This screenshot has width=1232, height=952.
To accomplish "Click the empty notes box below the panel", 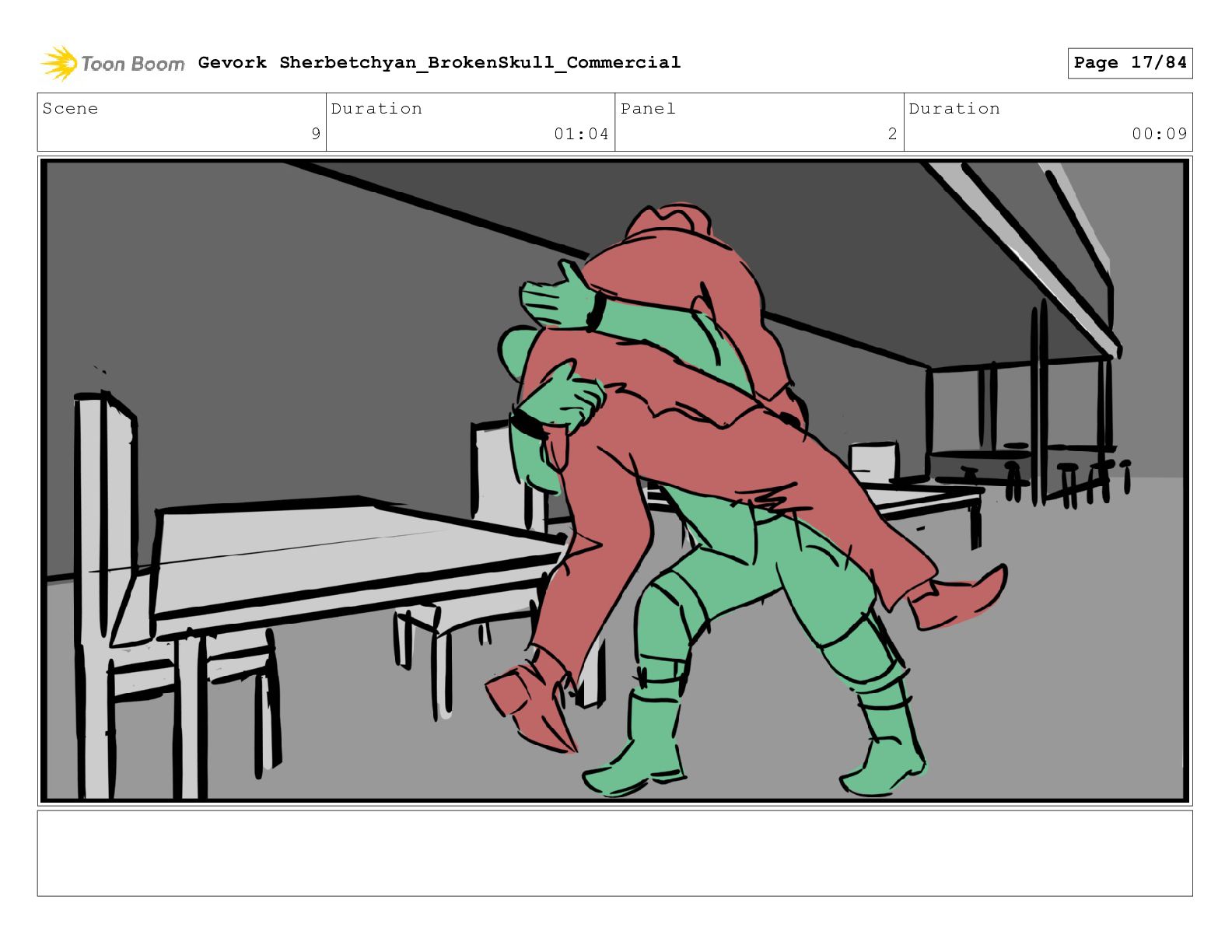I will coord(615,853).
